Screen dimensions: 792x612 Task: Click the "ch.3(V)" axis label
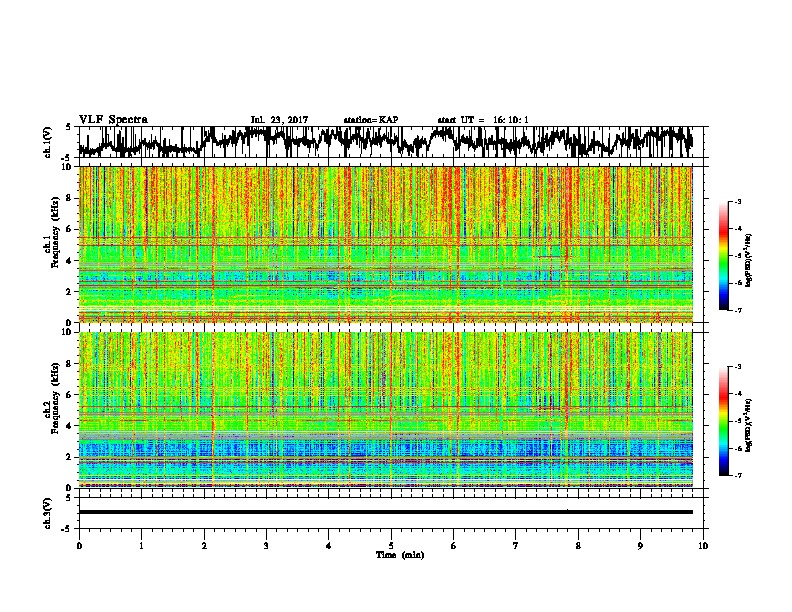coord(47,513)
